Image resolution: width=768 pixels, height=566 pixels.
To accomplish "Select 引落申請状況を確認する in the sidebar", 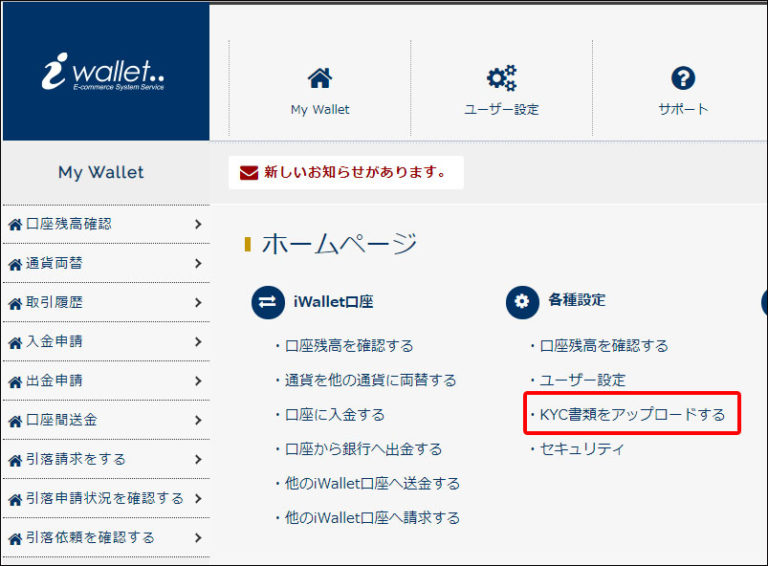I will pos(106,498).
